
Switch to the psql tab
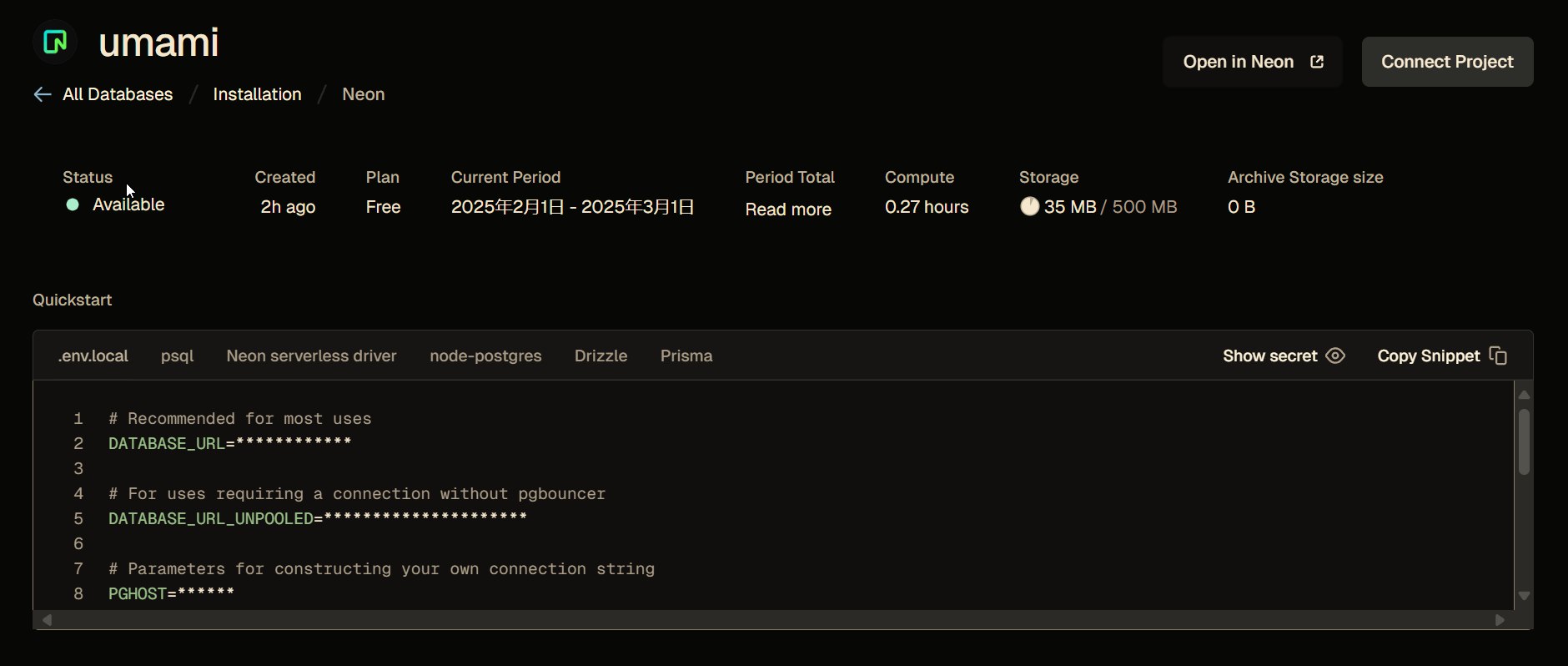177,356
